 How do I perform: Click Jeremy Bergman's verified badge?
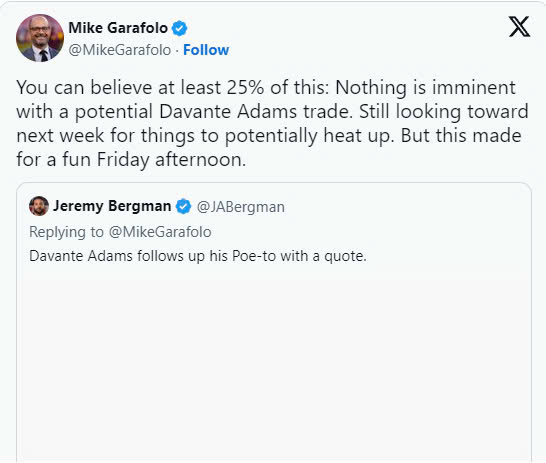pos(183,206)
